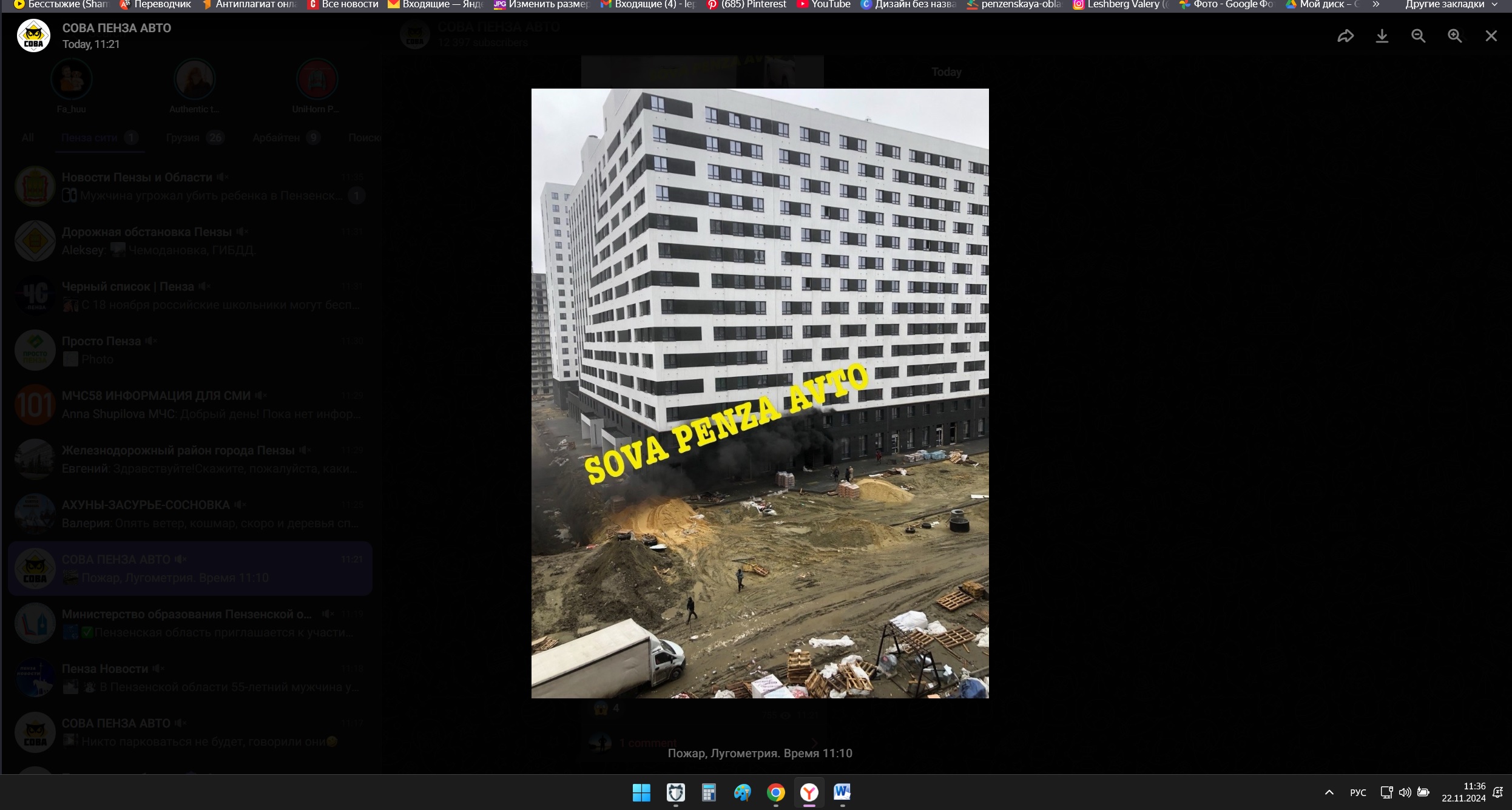
Task: Open the clock and date panel
Action: (1463, 792)
